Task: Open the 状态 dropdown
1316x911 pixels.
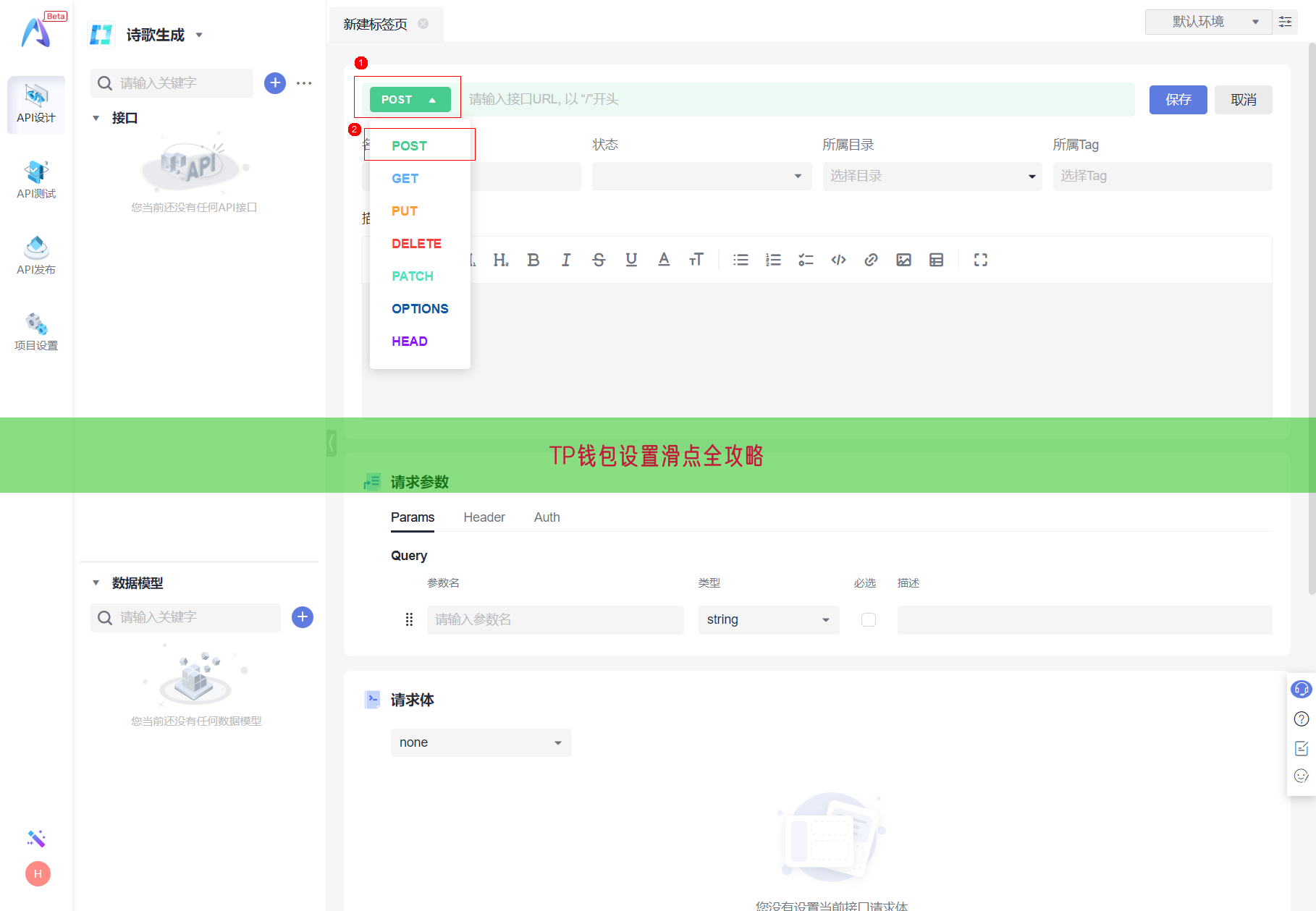Action: pos(701,177)
